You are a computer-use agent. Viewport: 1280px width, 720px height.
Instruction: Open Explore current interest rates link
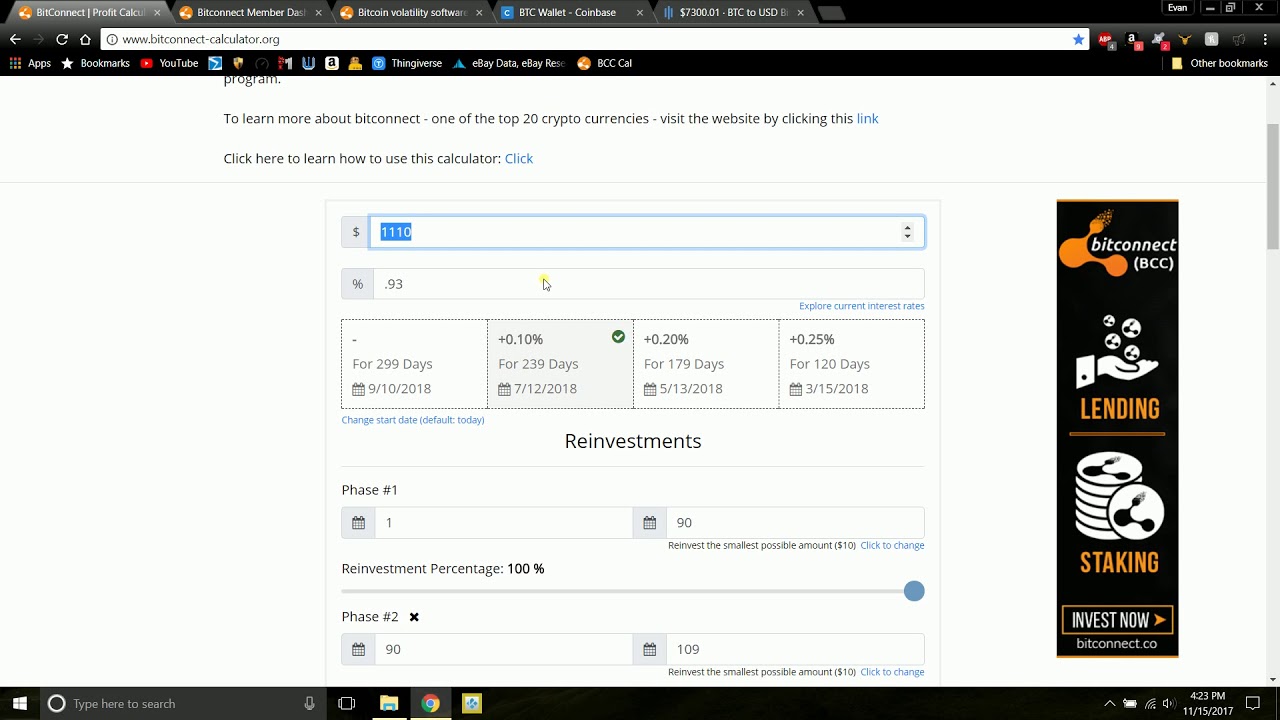click(x=861, y=306)
